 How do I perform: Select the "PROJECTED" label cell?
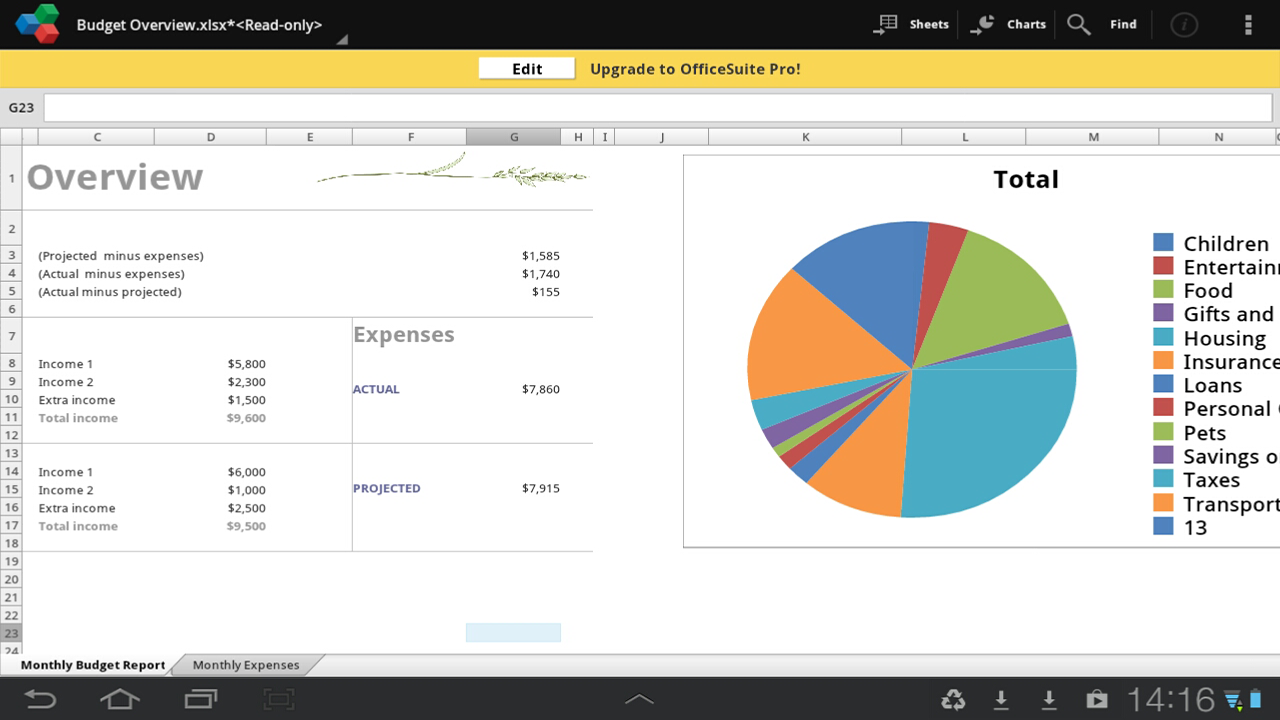click(387, 488)
